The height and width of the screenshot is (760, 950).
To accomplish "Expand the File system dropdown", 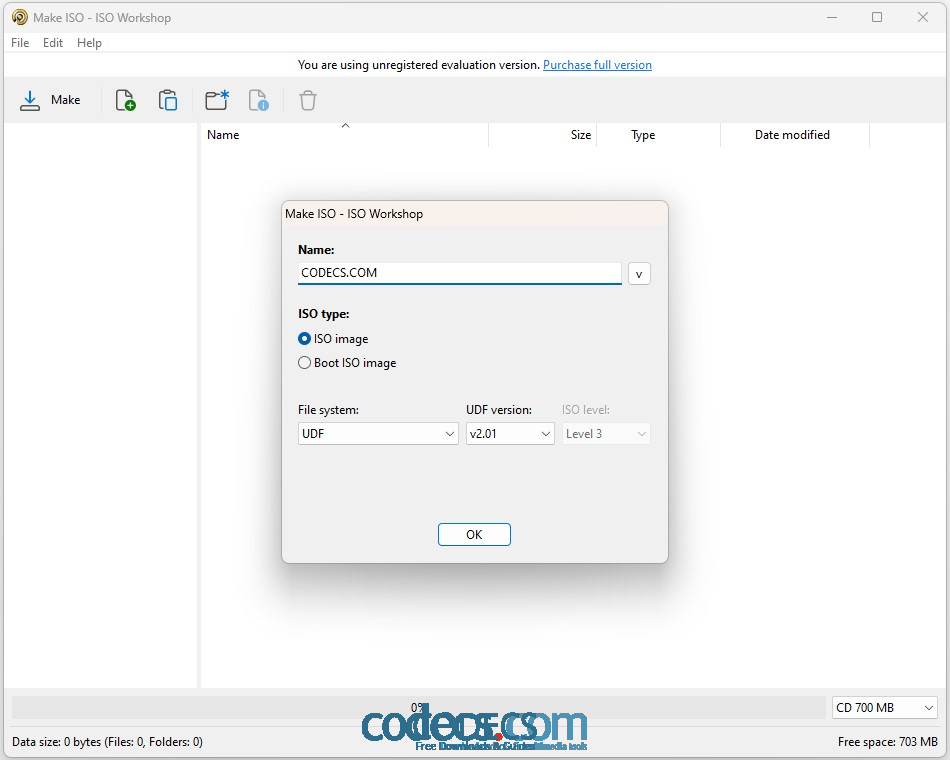I will click(378, 434).
